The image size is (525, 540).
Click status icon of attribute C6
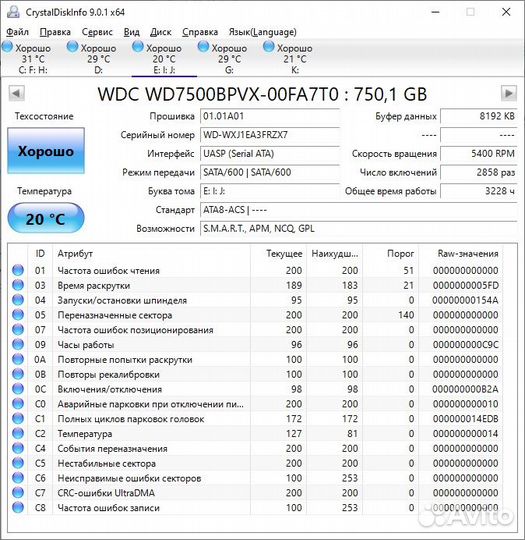(18, 477)
